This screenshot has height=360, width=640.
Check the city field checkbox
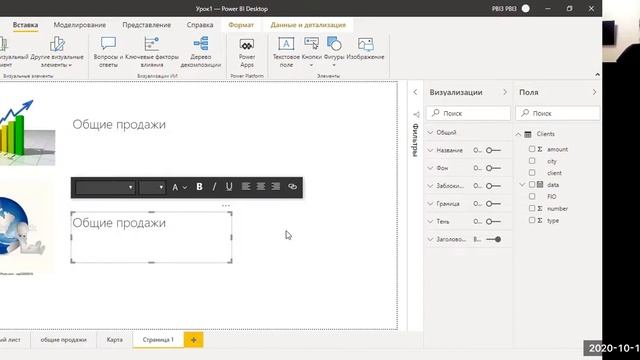[x=532, y=161]
